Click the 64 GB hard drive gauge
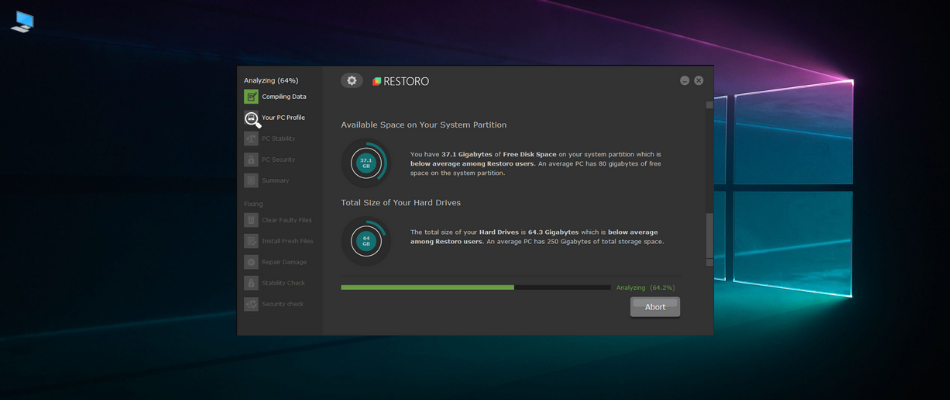The image size is (950, 400). [366, 241]
